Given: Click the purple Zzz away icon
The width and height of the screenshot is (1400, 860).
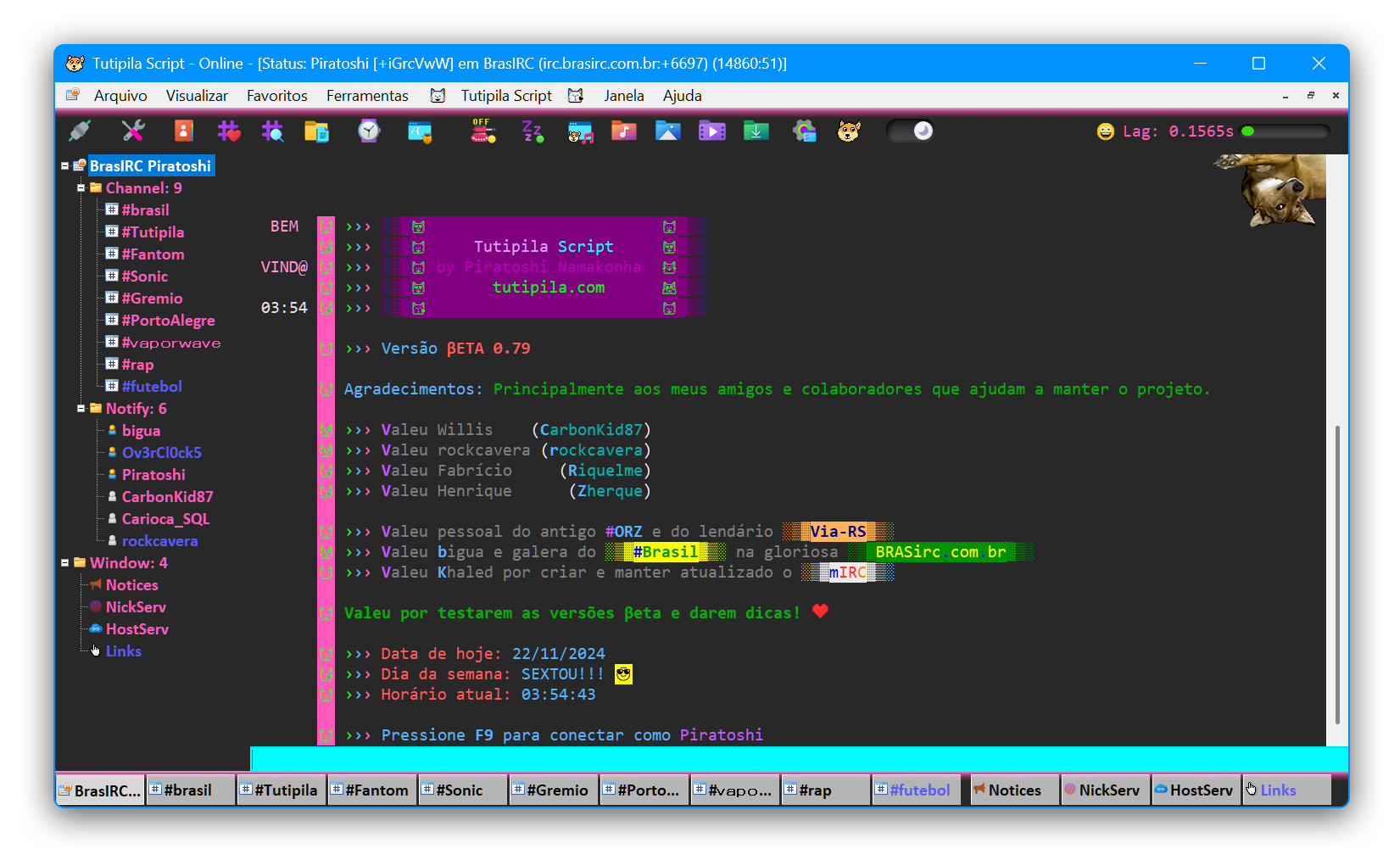Looking at the screenshot, I should (532, 131).
